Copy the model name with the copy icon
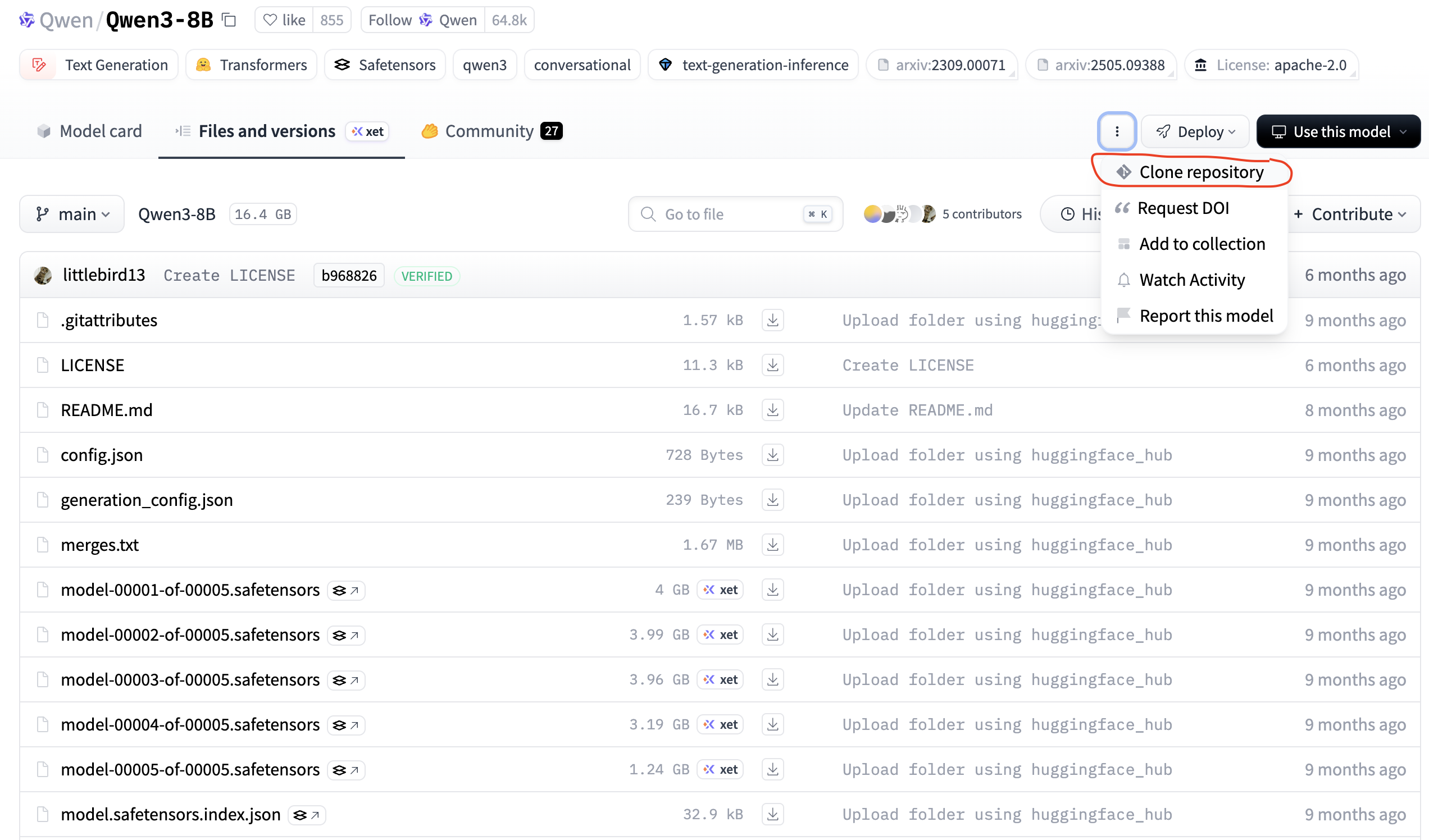Image resolution: width=1429 pixels, height=840 pixels. coord(229,20)
